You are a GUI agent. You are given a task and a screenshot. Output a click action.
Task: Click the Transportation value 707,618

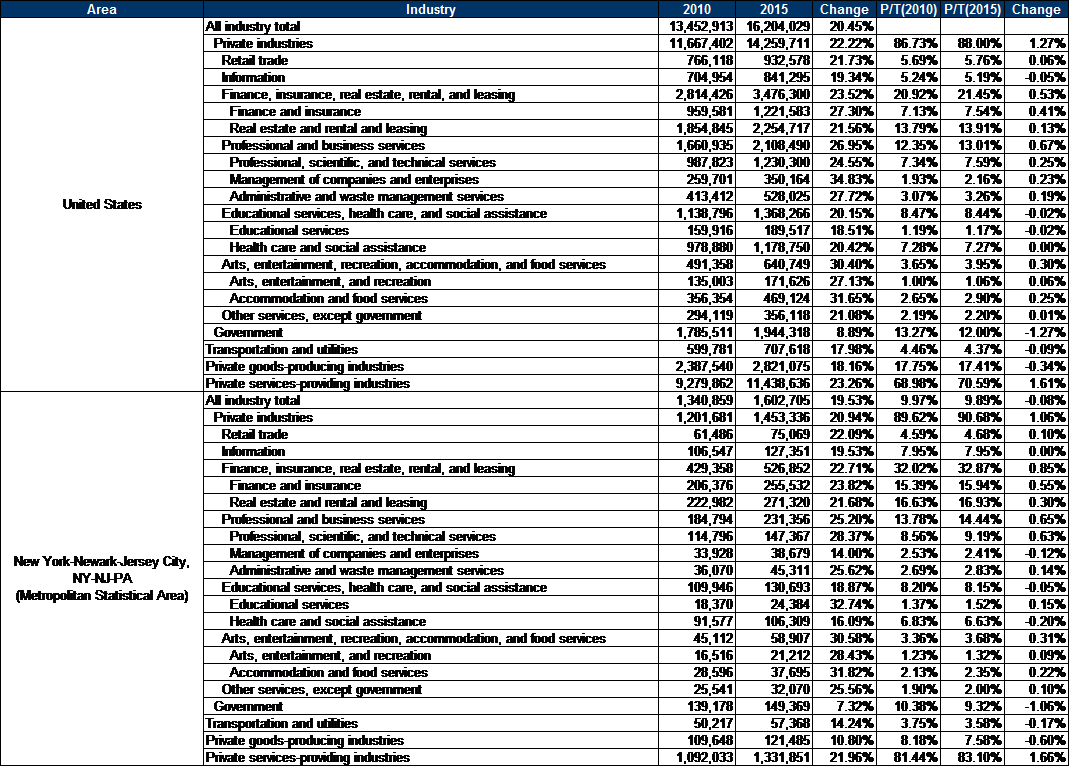point(774,349)
